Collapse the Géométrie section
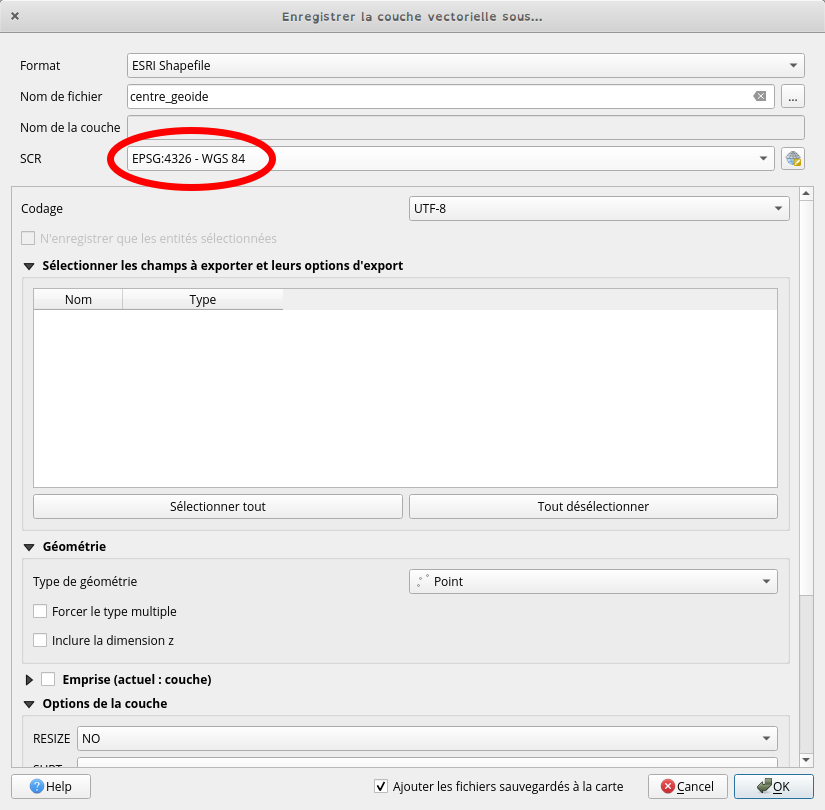This screenshot has height=810, width=825. pyautogui.click(x=29, y=547)
